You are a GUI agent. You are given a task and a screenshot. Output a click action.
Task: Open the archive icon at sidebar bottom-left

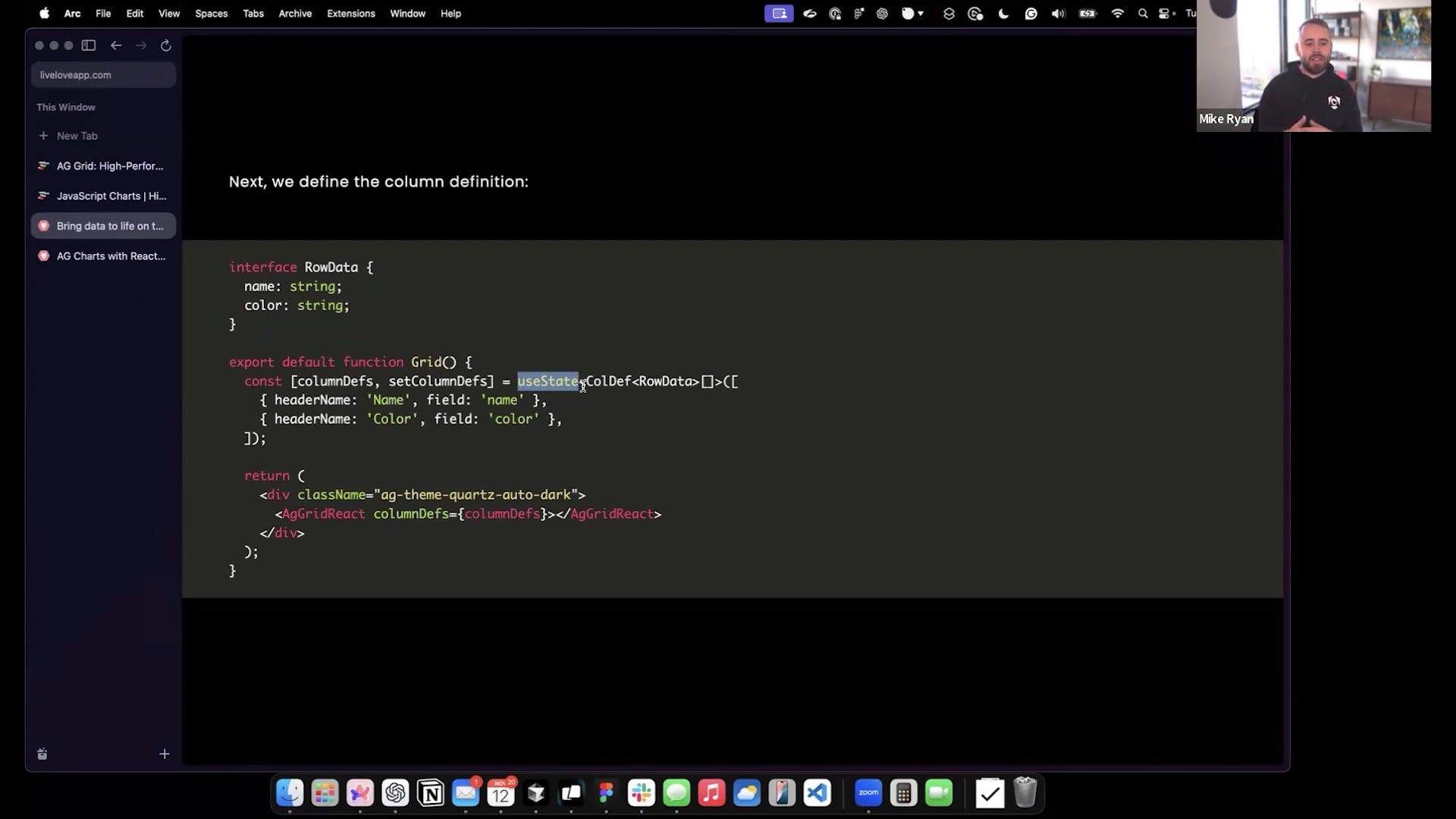click(x=42, y=754)
